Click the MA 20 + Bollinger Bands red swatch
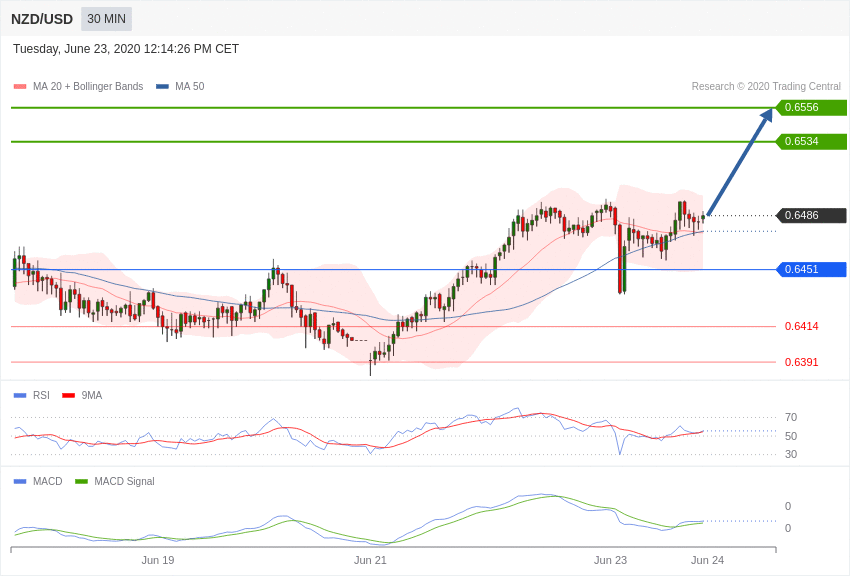 (x=20, y=87)
